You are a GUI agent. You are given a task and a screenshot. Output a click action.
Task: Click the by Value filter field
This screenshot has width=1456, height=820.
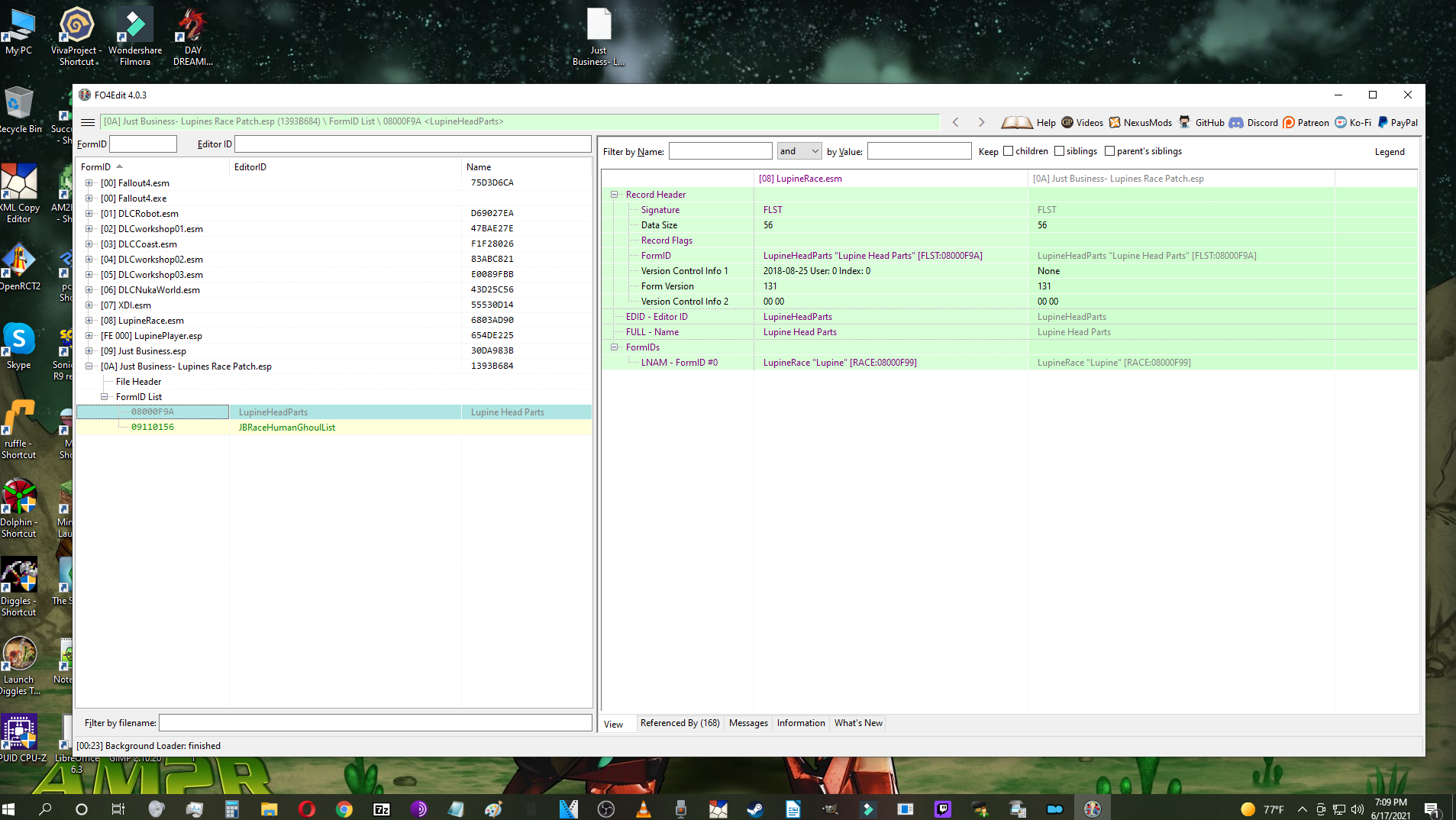click(919, 151)
